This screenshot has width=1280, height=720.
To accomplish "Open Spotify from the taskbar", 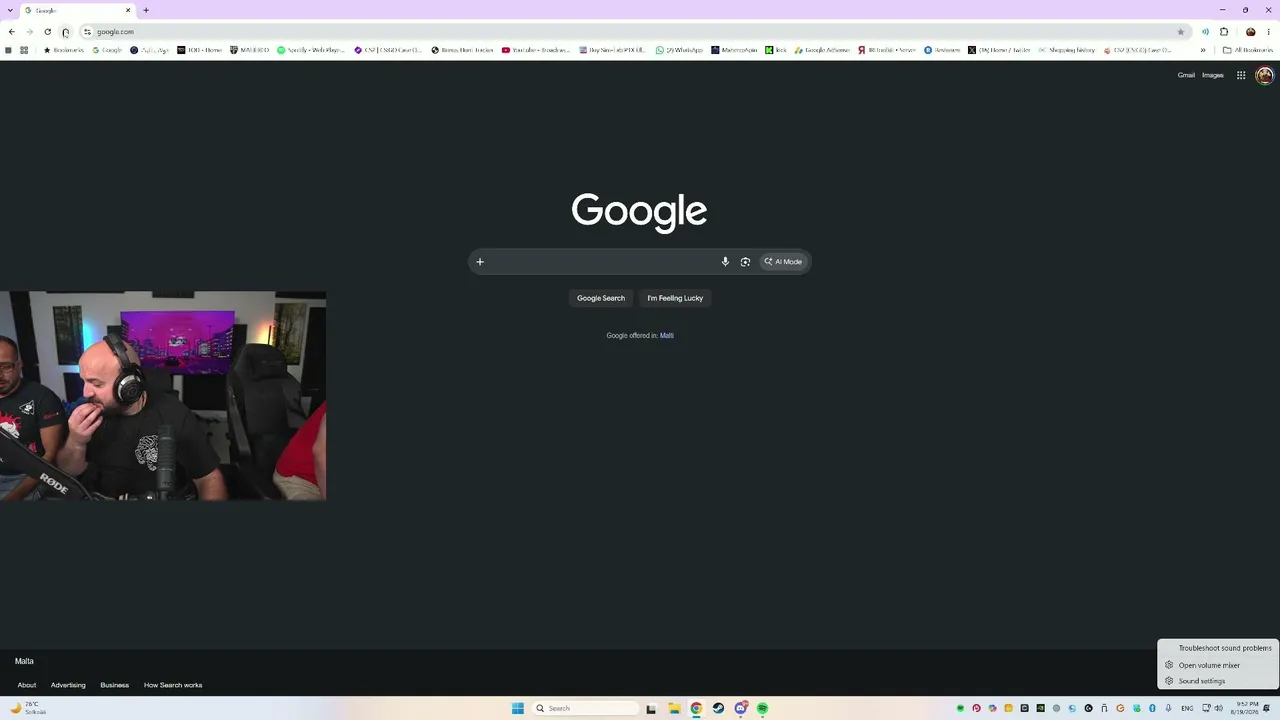I will [762, 709].
